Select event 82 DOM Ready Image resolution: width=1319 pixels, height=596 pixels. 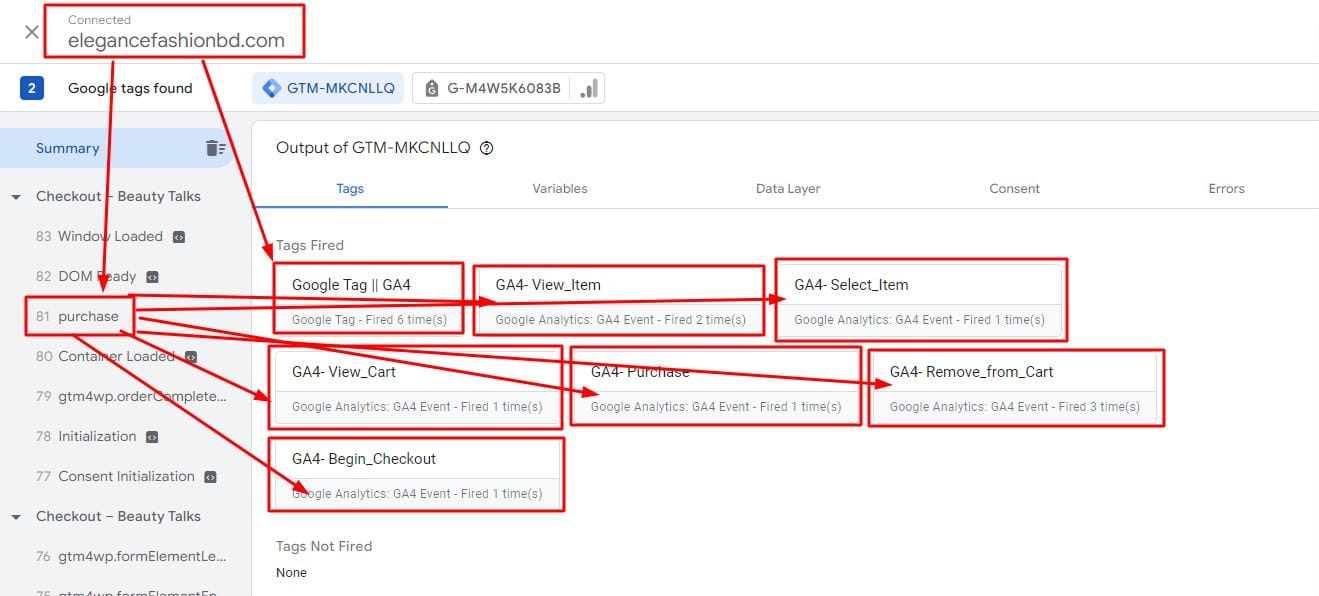[97, 277]
